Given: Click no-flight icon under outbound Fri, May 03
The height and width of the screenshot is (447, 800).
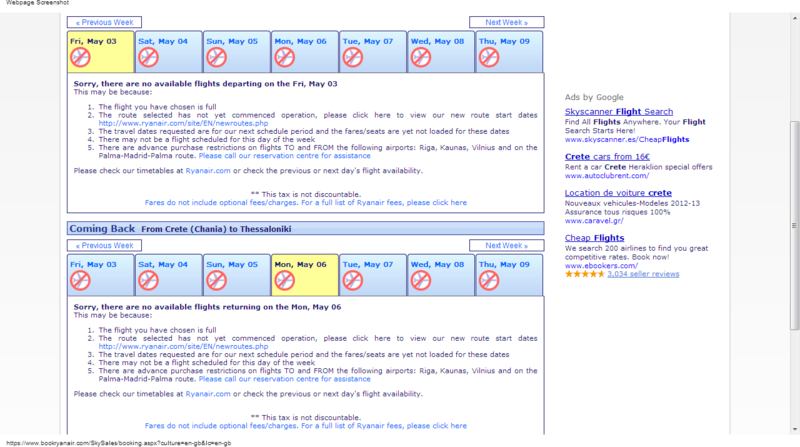Looking at the screenshot, I should [80, 57].
